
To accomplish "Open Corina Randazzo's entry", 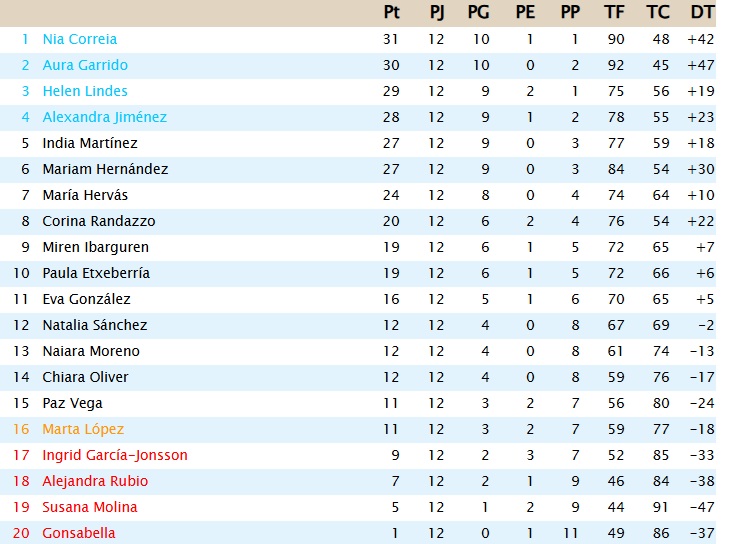I will point(98,221).
